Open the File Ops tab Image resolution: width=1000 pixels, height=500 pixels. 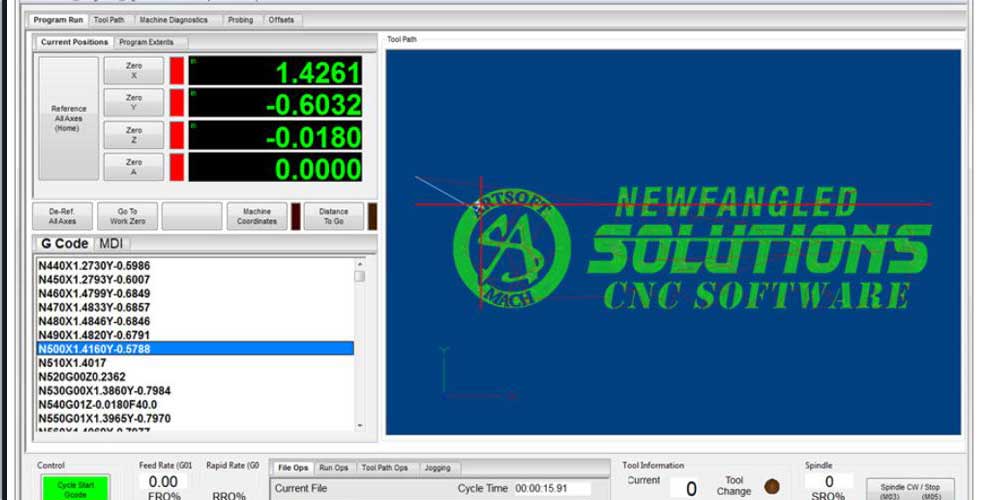pos(292,467)
